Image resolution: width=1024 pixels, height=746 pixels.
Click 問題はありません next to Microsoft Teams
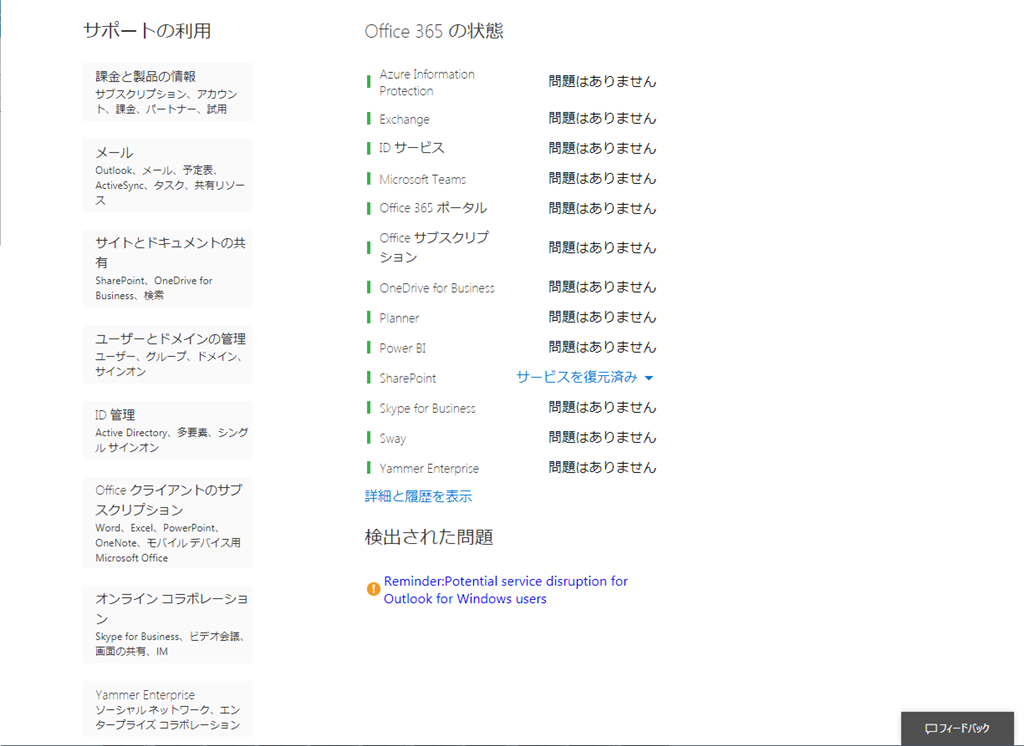point(602,178)
